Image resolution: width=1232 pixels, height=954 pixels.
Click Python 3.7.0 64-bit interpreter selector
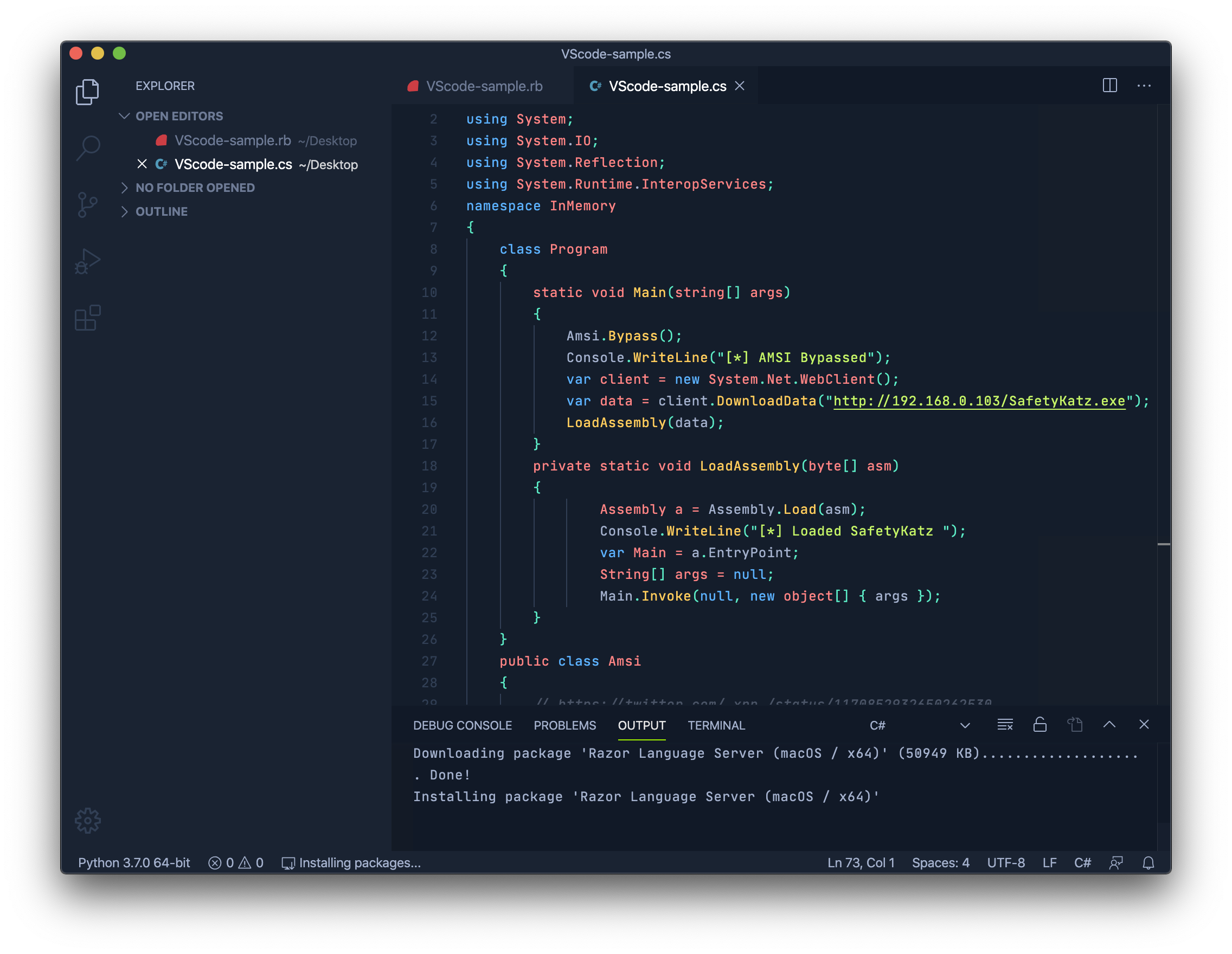click(134, 862)
